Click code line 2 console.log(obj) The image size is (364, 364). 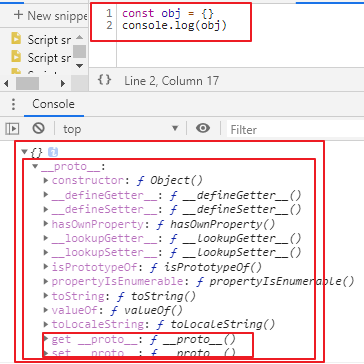click(174, 25)
